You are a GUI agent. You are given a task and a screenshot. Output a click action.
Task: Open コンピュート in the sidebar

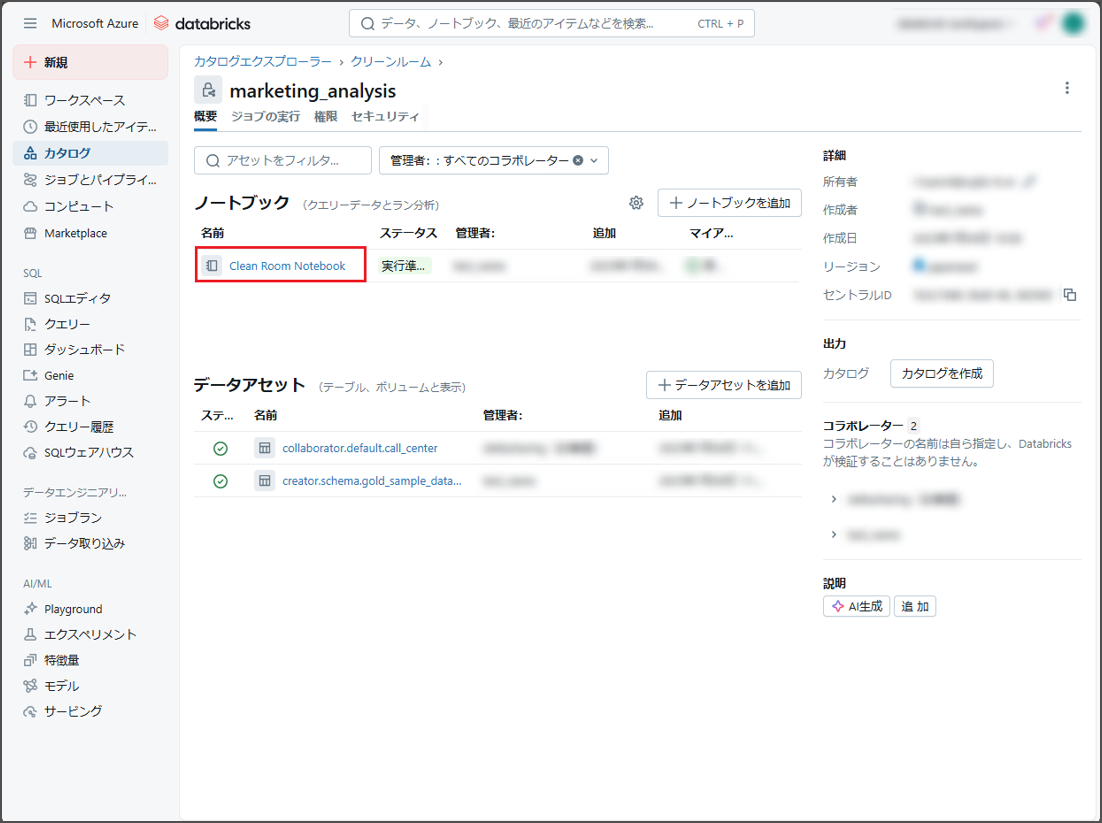point(90,207)
